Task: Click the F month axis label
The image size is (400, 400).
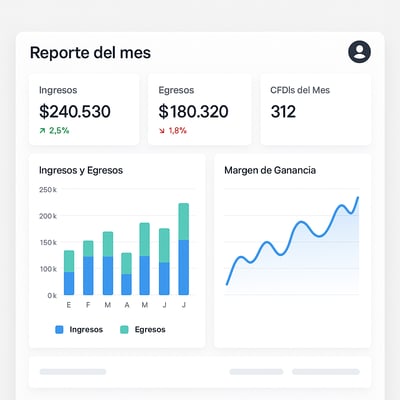Action: (88, 305)
